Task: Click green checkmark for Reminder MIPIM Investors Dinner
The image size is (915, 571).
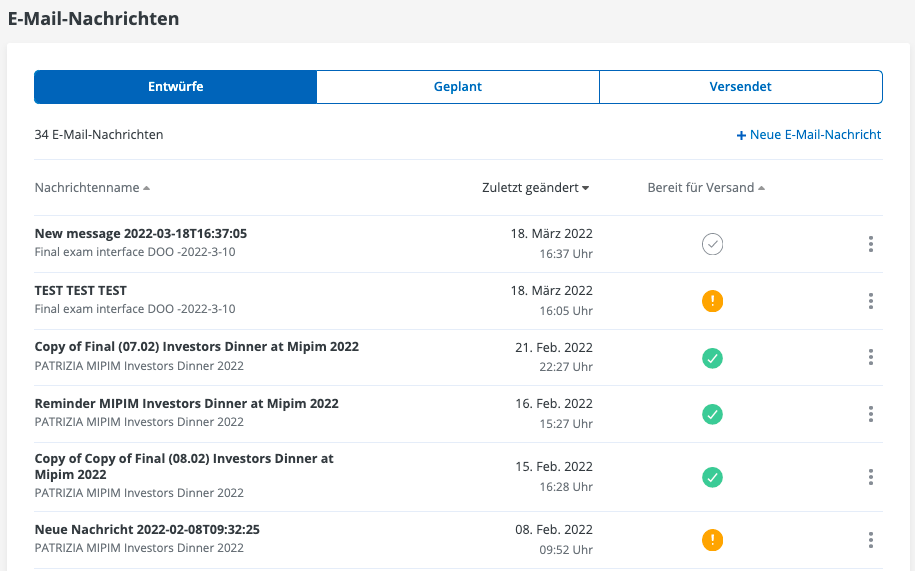Action: 712,414
